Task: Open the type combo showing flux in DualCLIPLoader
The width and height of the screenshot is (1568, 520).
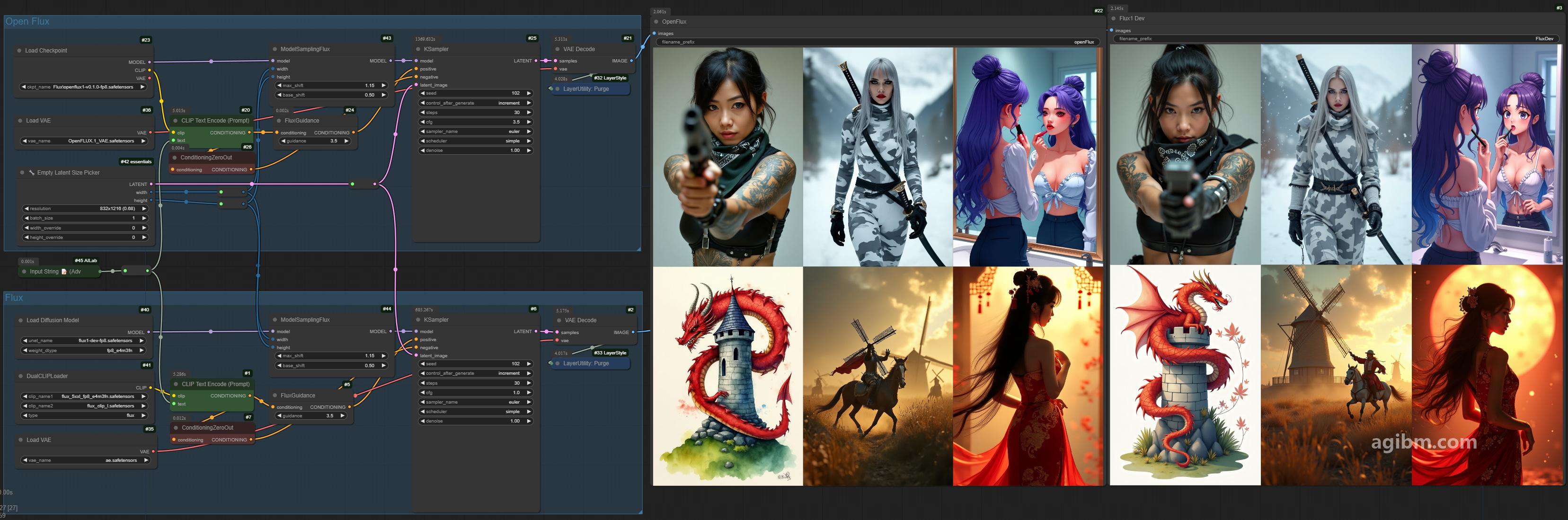Action: [x=85, y=416]
